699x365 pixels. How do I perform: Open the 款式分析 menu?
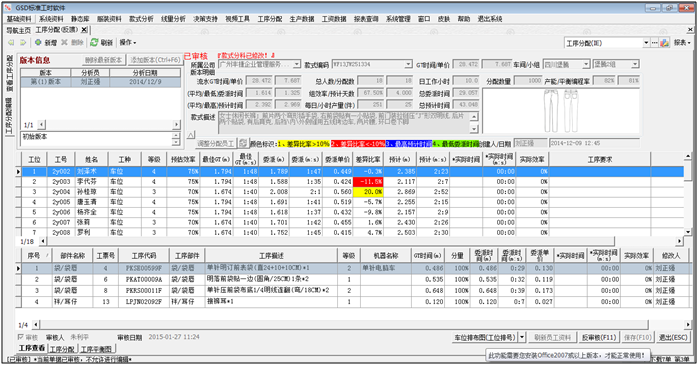tap(141, 19)
